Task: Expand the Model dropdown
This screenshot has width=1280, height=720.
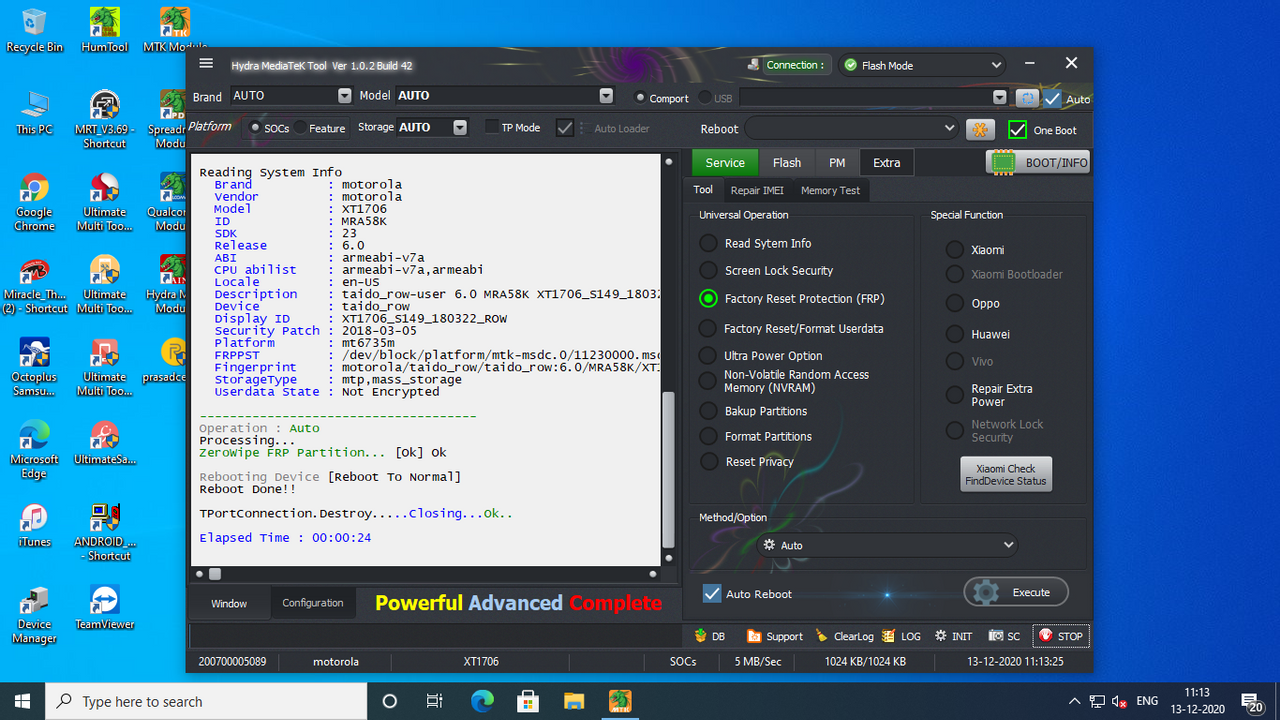Action: [x=606, y=96]
